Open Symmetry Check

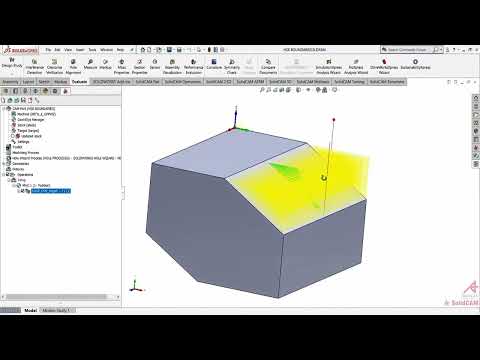pyautogui.click(x=232, y=66)
